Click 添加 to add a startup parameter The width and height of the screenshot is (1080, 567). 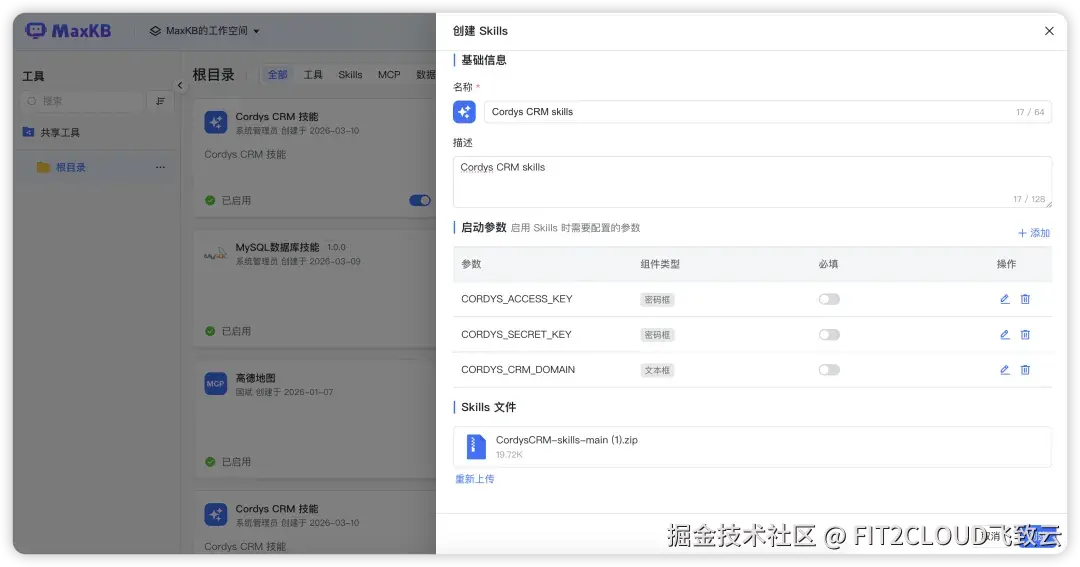coord(1034,233)
